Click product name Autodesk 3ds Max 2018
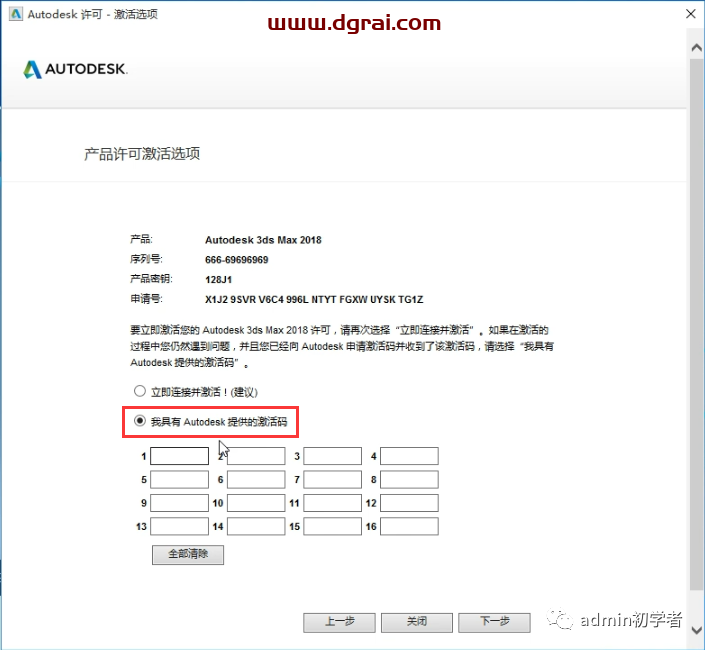705x650 pixels. coord(263,240)
